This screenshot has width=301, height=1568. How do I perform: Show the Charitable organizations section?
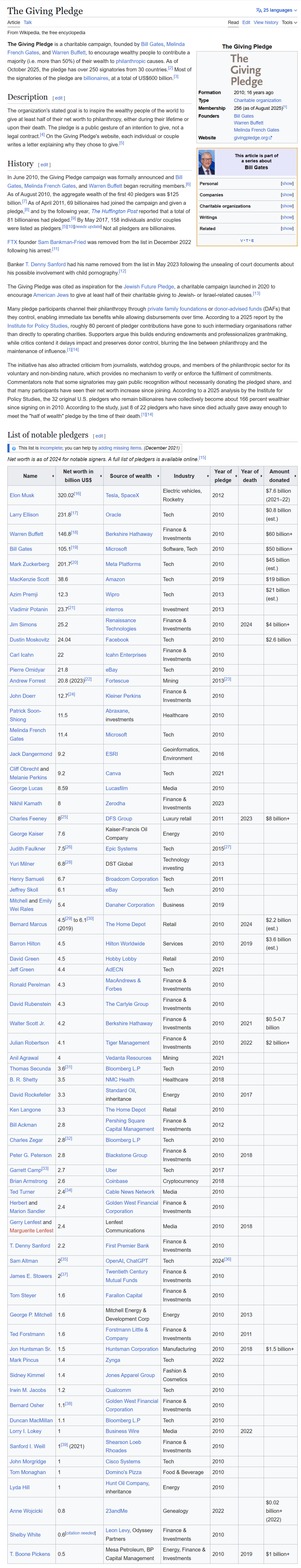pos(287,206)
